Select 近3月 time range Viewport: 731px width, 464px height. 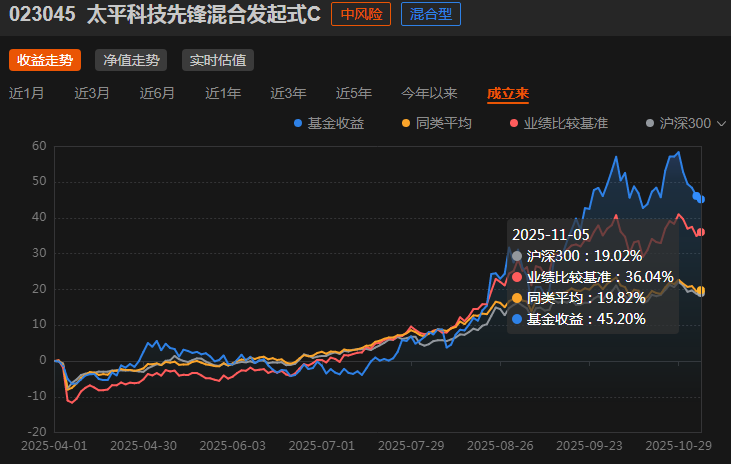click(92, 93)
